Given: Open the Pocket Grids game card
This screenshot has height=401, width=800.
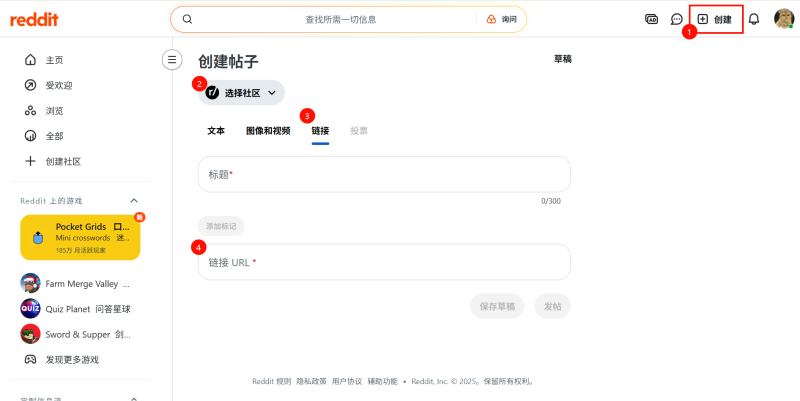Looking at the screenshot, I should tap(80, 237).
